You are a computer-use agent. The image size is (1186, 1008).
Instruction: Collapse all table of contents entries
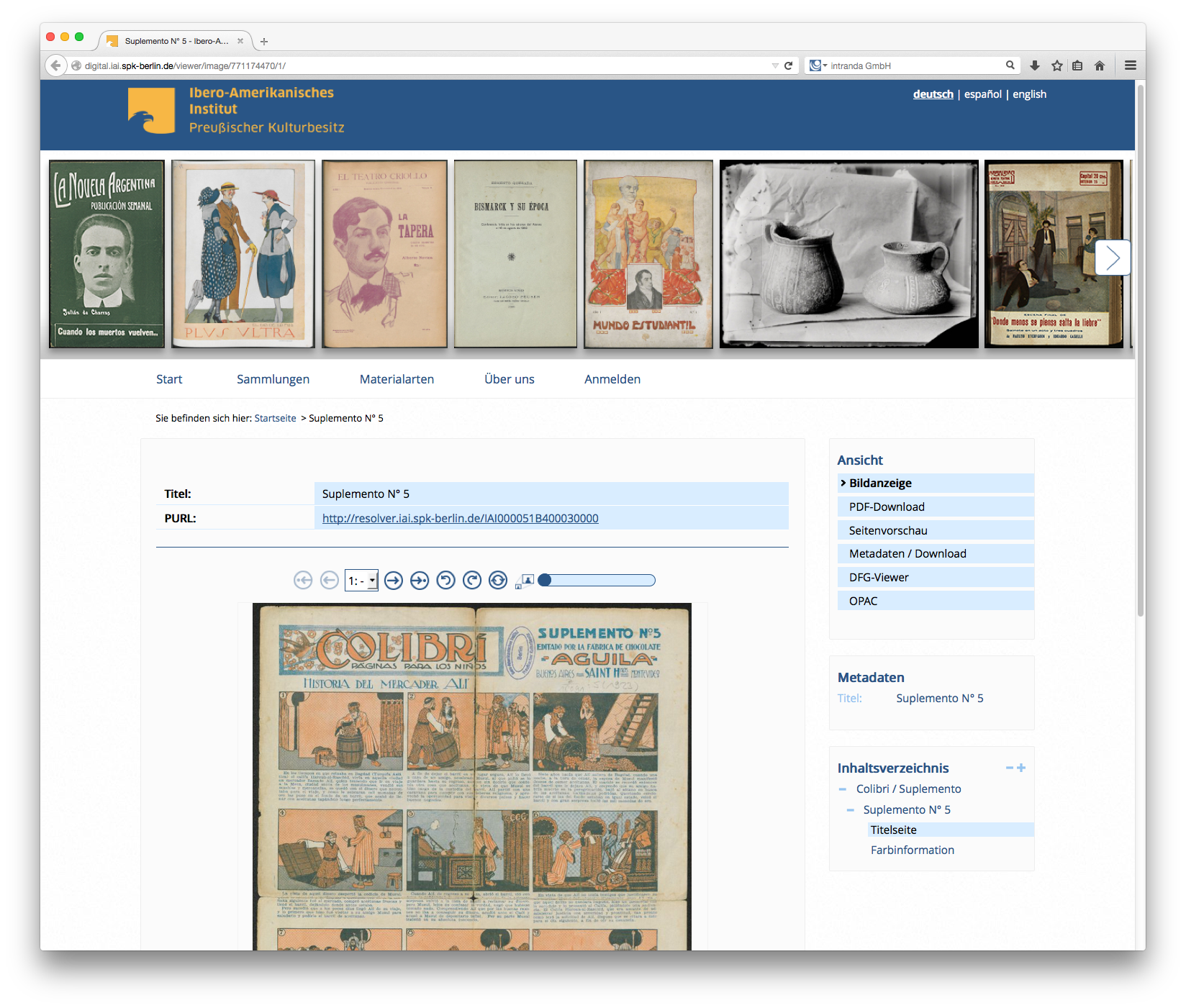click(x=1010, y=768)
